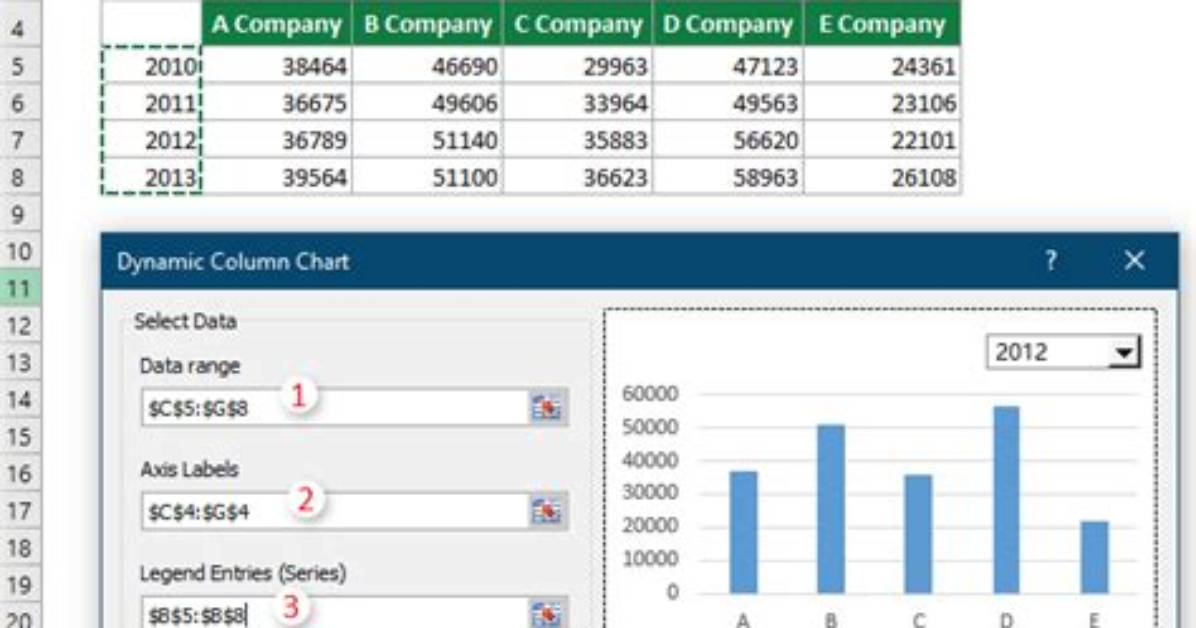Click cell with value 46690
Screen dimensions: 1196x628
tap(427, 66)
